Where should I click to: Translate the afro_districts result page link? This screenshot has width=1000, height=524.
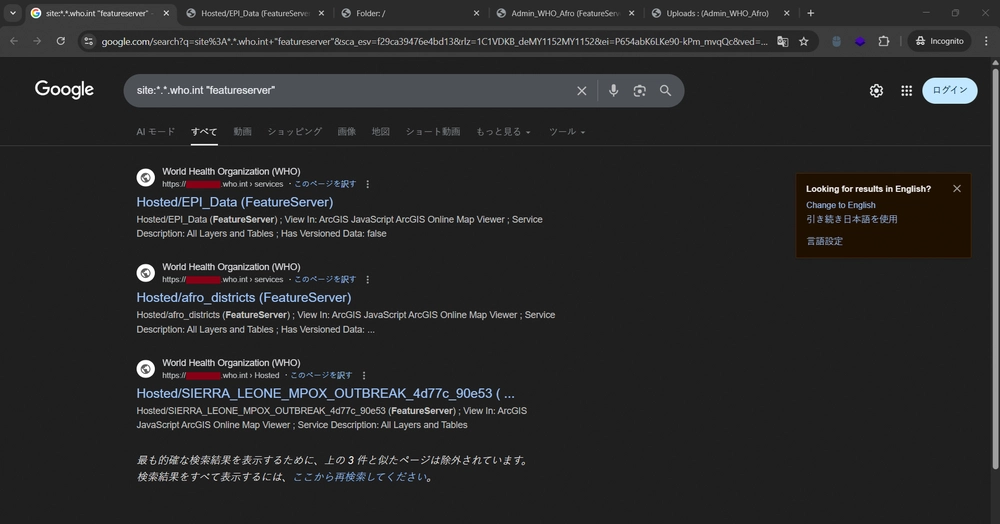(325, 279)
